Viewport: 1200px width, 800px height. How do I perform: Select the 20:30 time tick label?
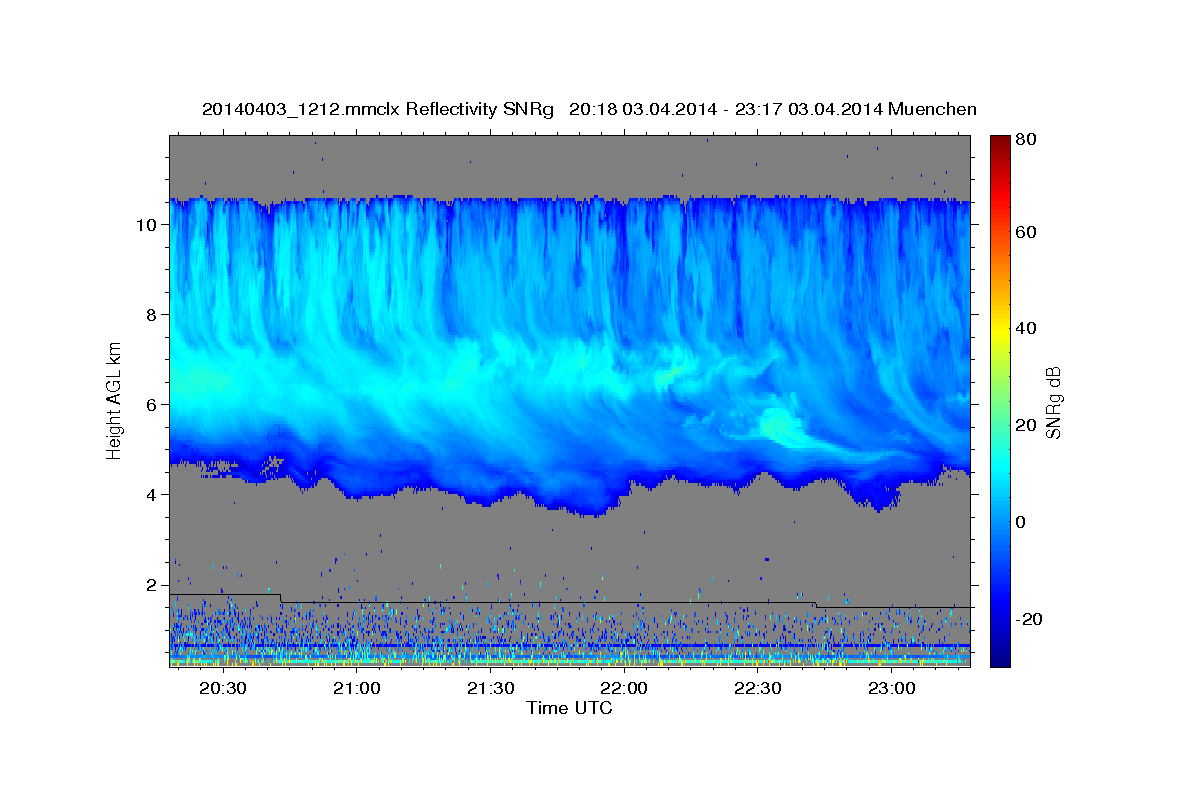tap(222, 689)
